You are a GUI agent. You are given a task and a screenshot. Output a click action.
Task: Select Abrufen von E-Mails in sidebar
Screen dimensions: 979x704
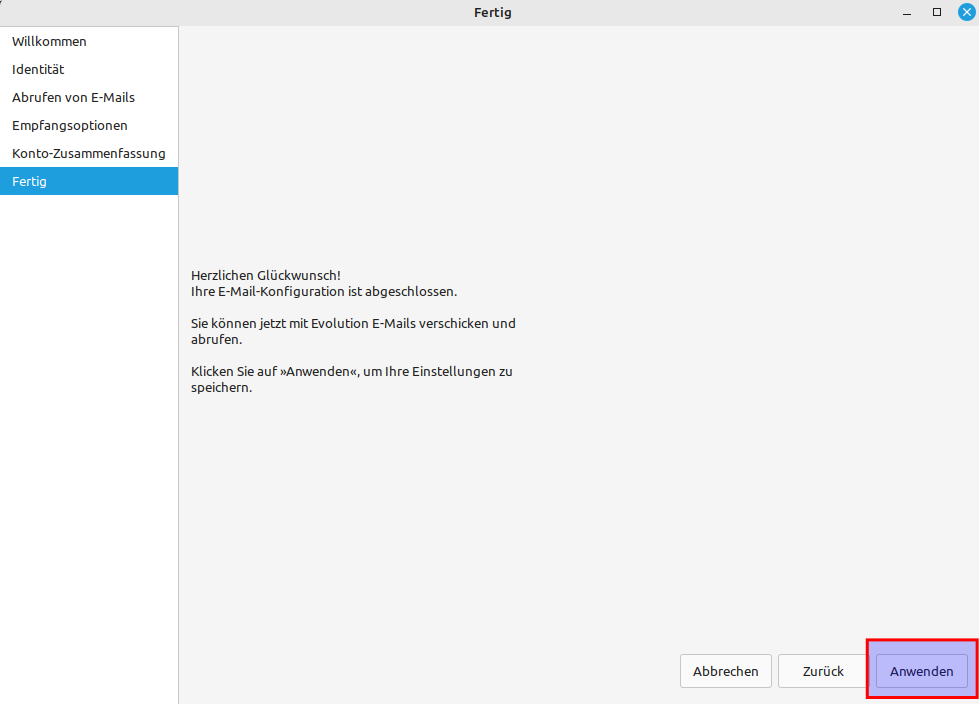pos(73,97)
